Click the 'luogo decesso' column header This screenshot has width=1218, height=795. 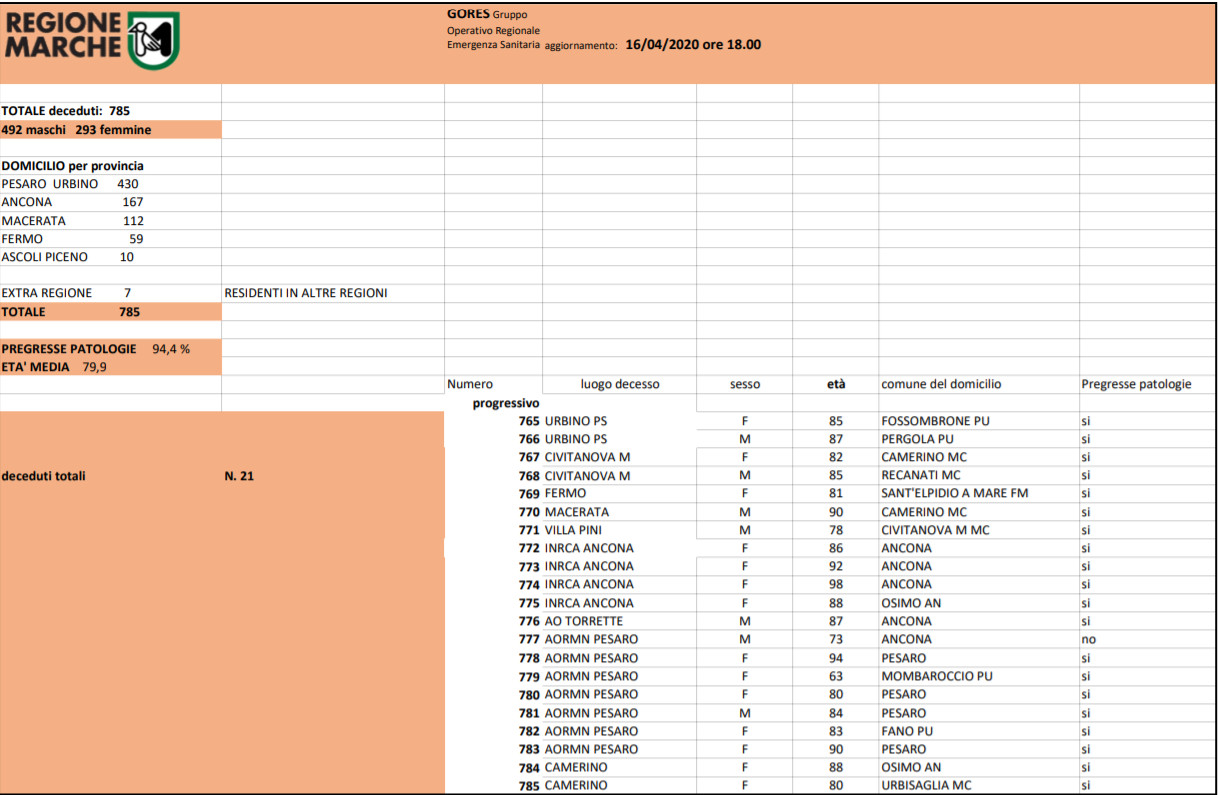click(x=620, y=384)
